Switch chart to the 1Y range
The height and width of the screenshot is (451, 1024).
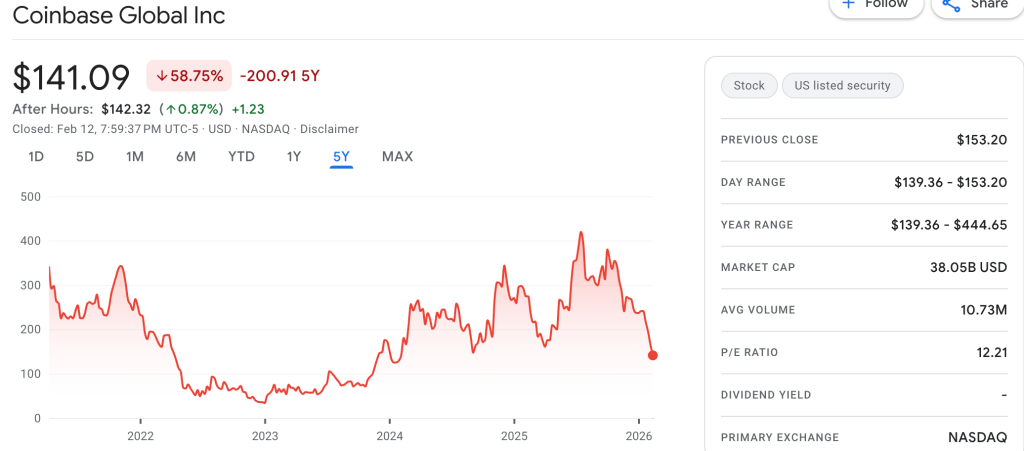294,156
